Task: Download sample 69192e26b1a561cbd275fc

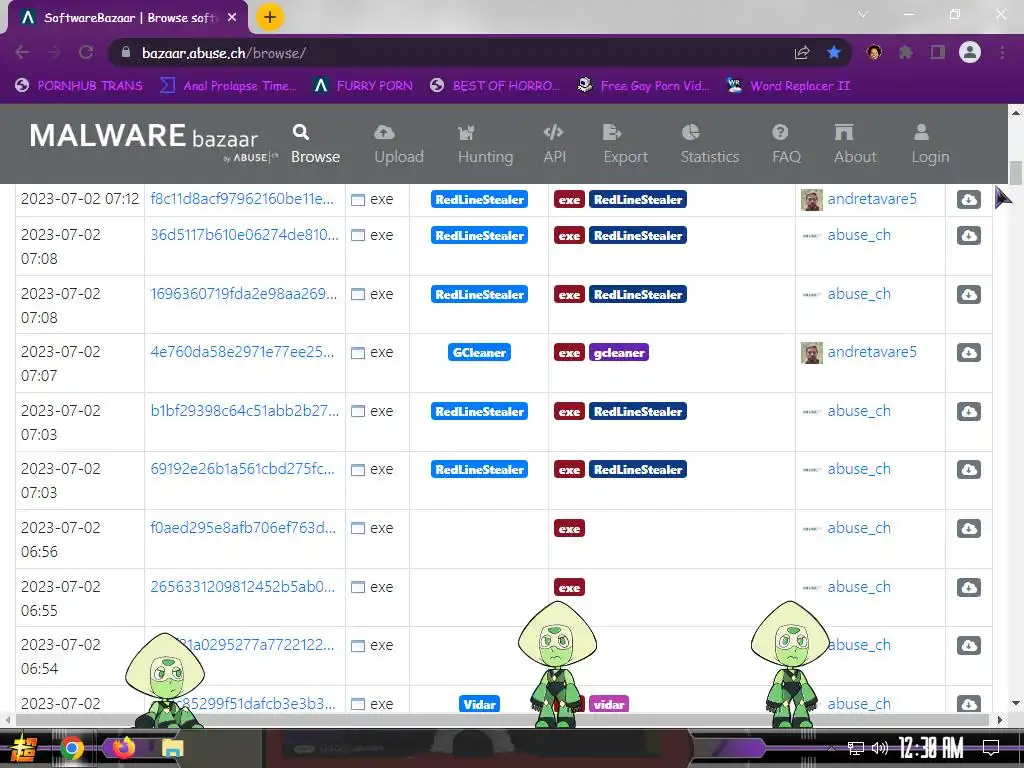Action: point(968,470)
